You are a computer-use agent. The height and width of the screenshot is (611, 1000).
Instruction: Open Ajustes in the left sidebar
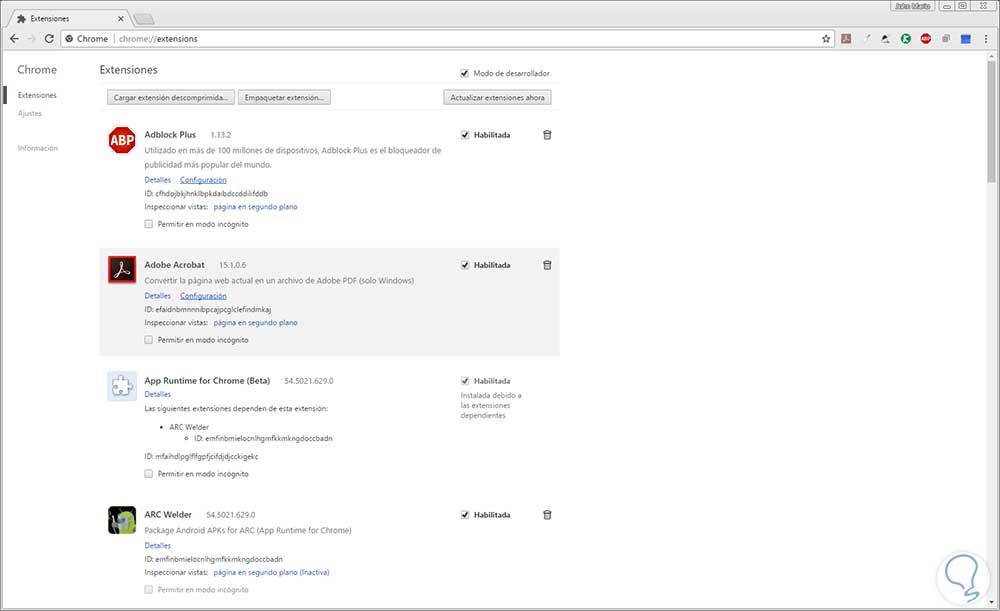coord(30,113)
